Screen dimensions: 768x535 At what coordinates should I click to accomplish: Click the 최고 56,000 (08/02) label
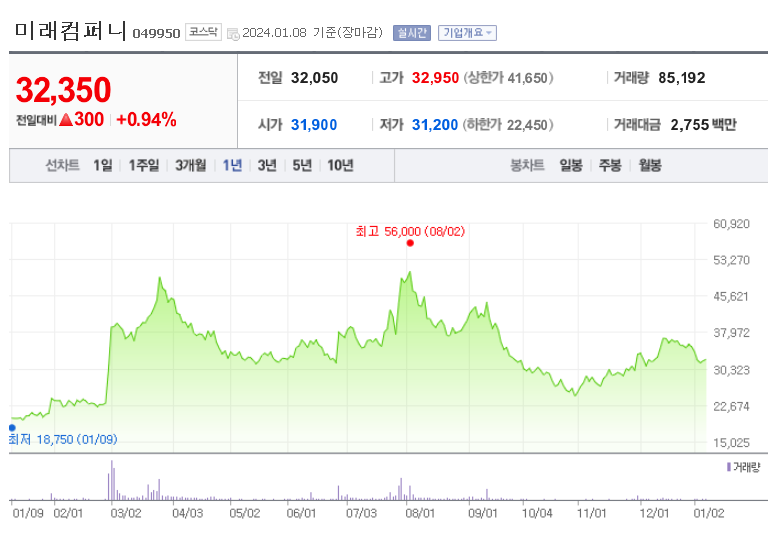(410, 231)
